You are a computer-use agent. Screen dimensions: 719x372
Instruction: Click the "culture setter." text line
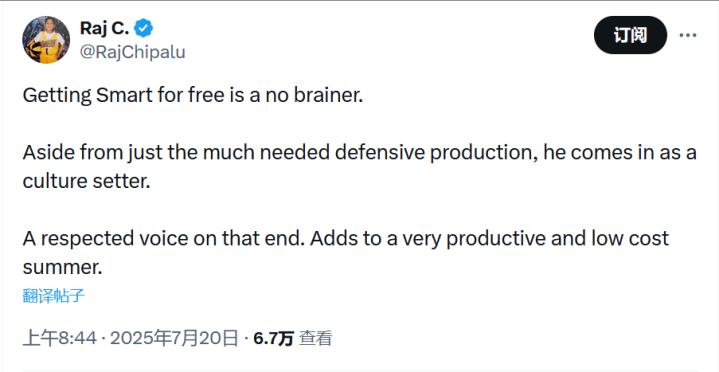click(x=86, y=181)
